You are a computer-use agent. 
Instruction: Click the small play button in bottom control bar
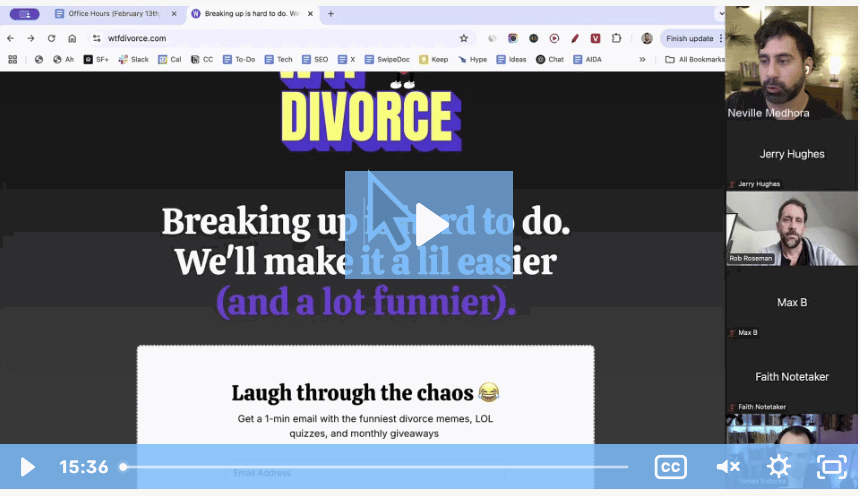[x=27, y=467]
